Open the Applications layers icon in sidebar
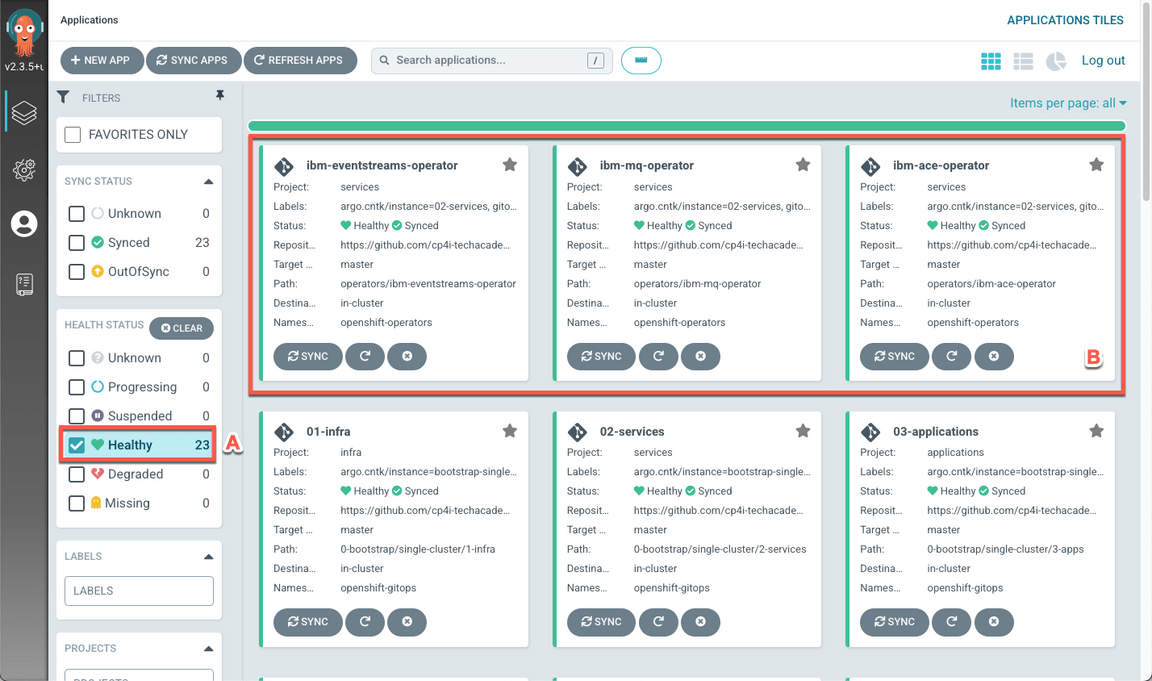1152x681 pixels. click(x=24, y=113)
